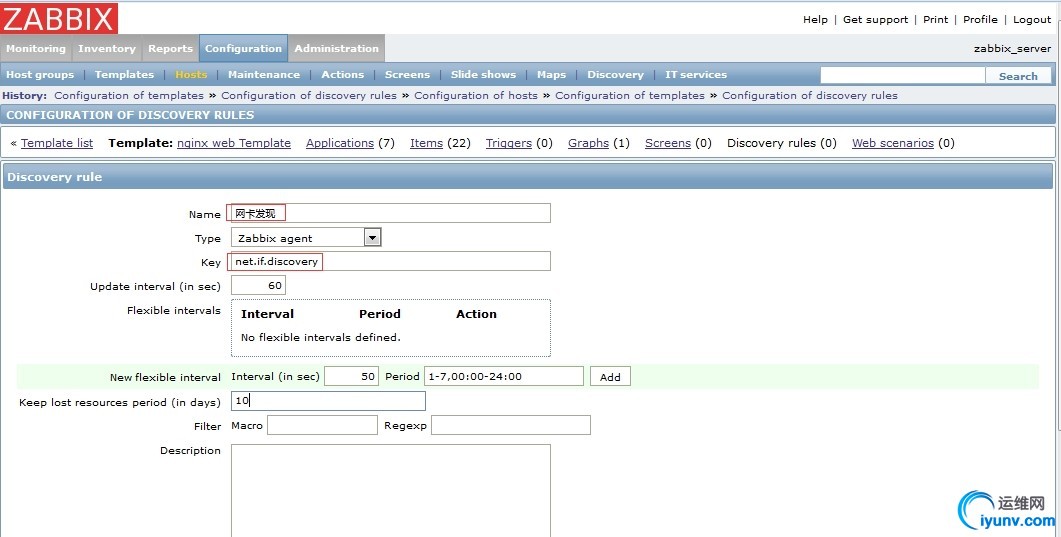Open the Slide shows submenu
Screen dimensions: 1061x537
click(483, 74)
